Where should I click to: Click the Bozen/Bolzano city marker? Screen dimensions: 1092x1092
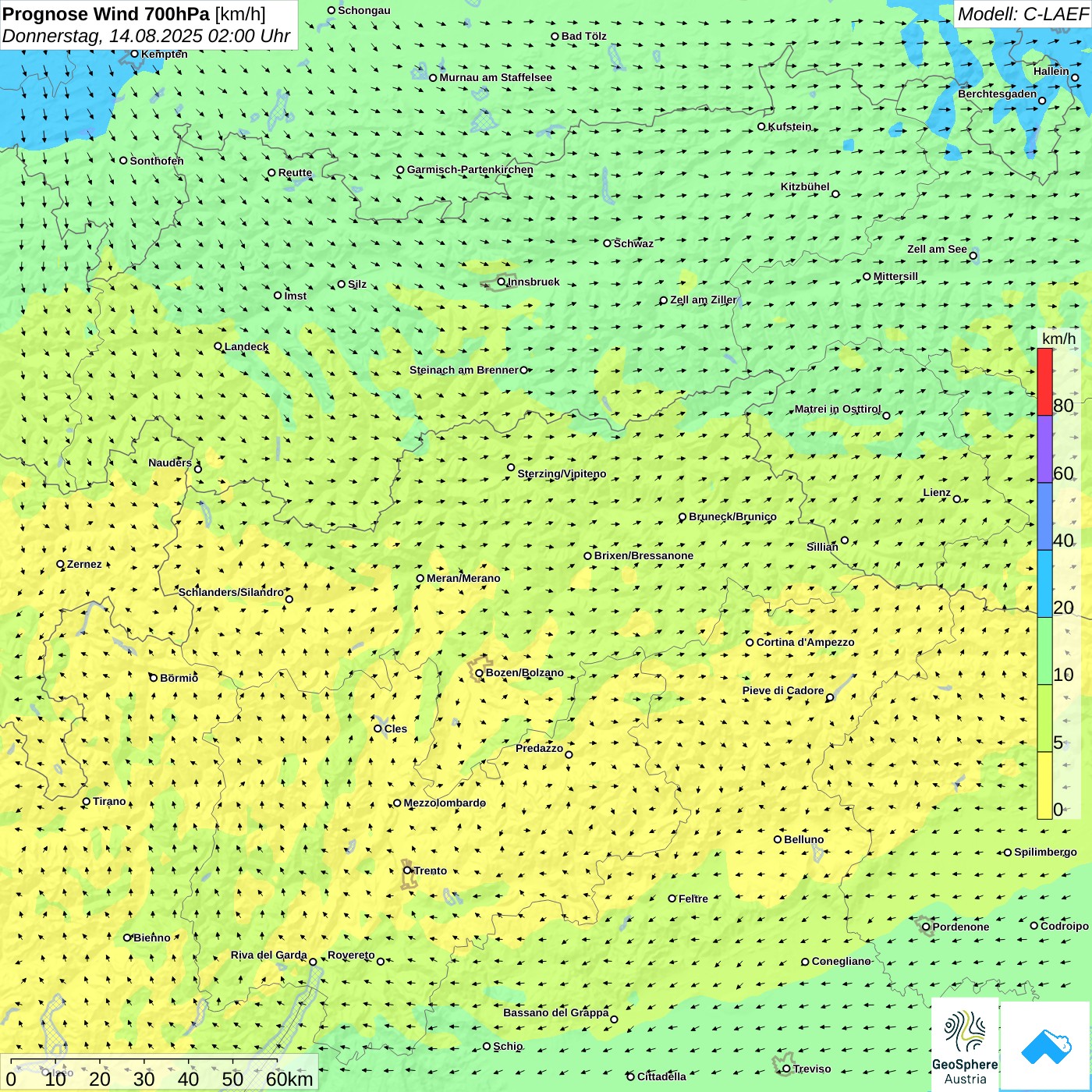tap(479, 672)
